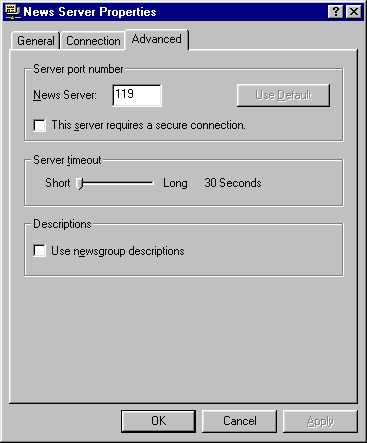
Task: Click the News Server Properties title bar text
Action: [x=90, y=12]
